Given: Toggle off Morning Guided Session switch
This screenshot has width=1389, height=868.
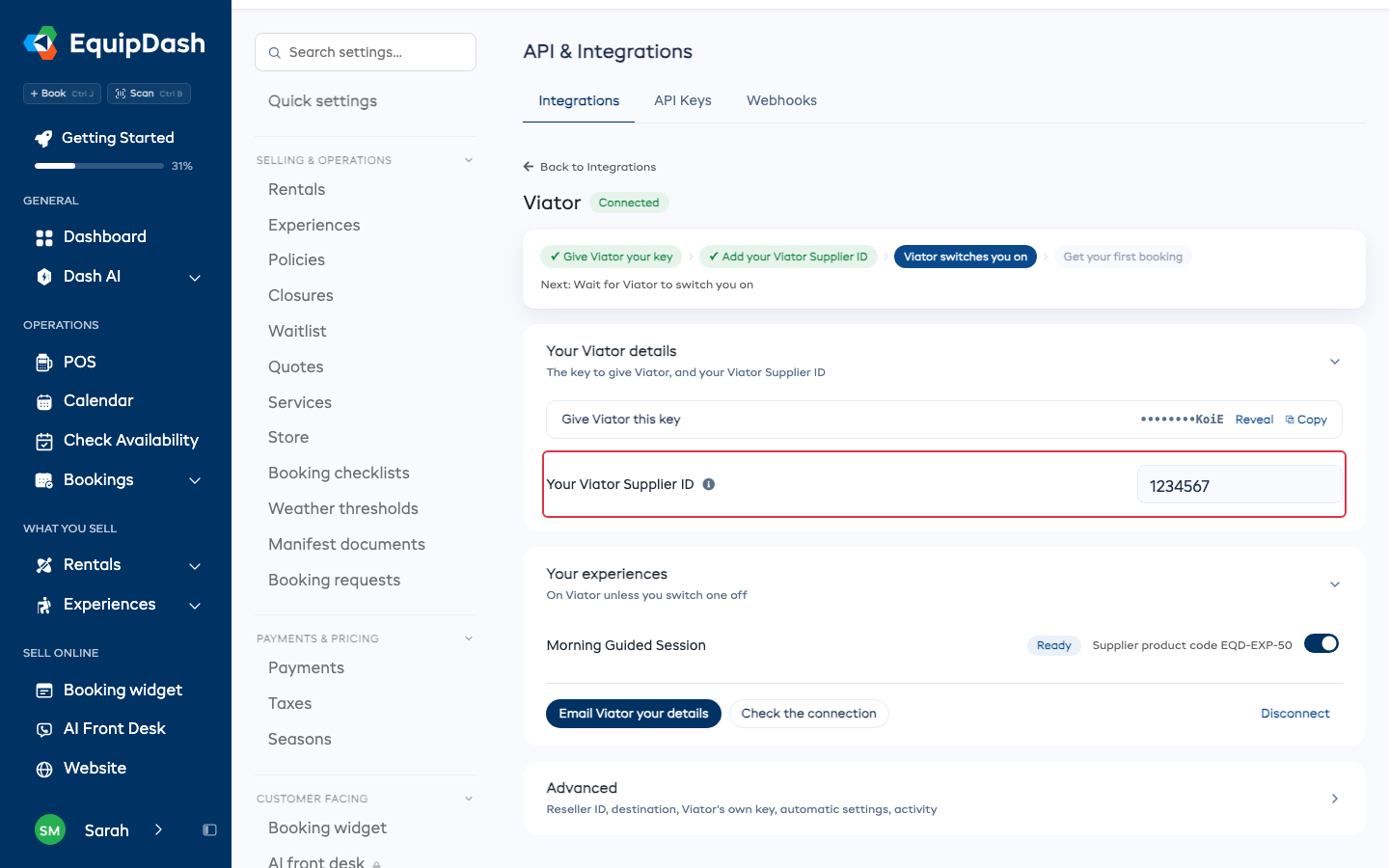Looking at the screenshot, I should tap(1321, 644).
